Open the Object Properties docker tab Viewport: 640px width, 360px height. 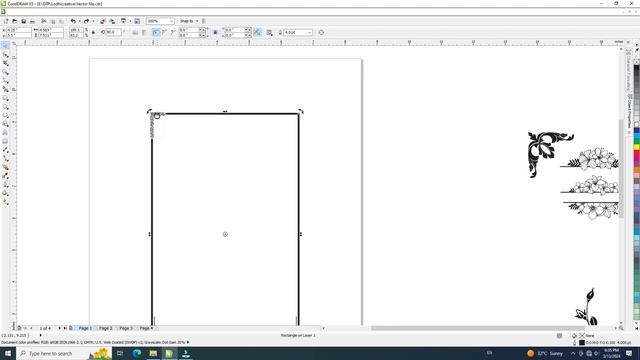click(x=629, y=110)
